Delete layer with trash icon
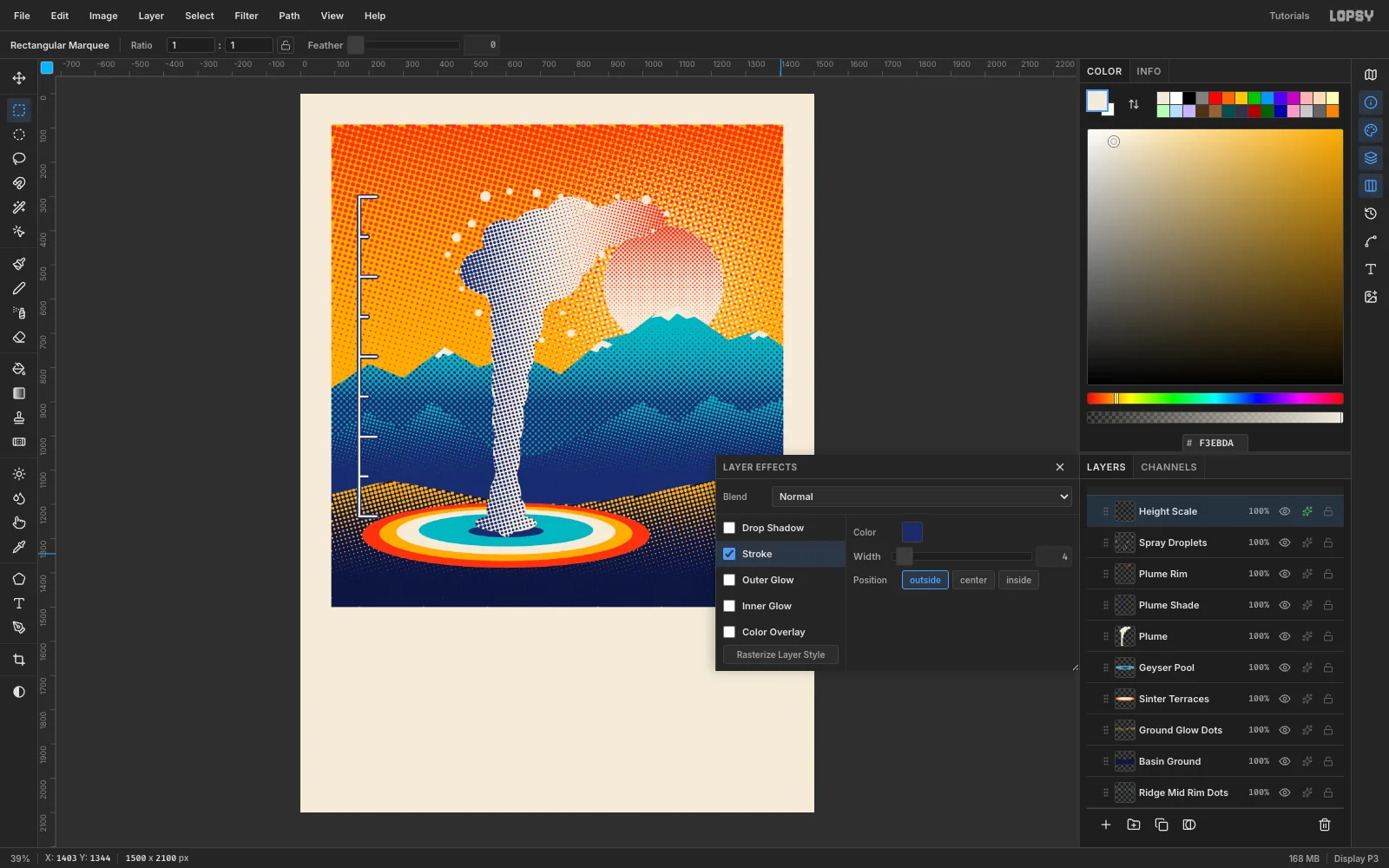The height and width of the screenshot is (868, 1389). tap(1325, 825)
